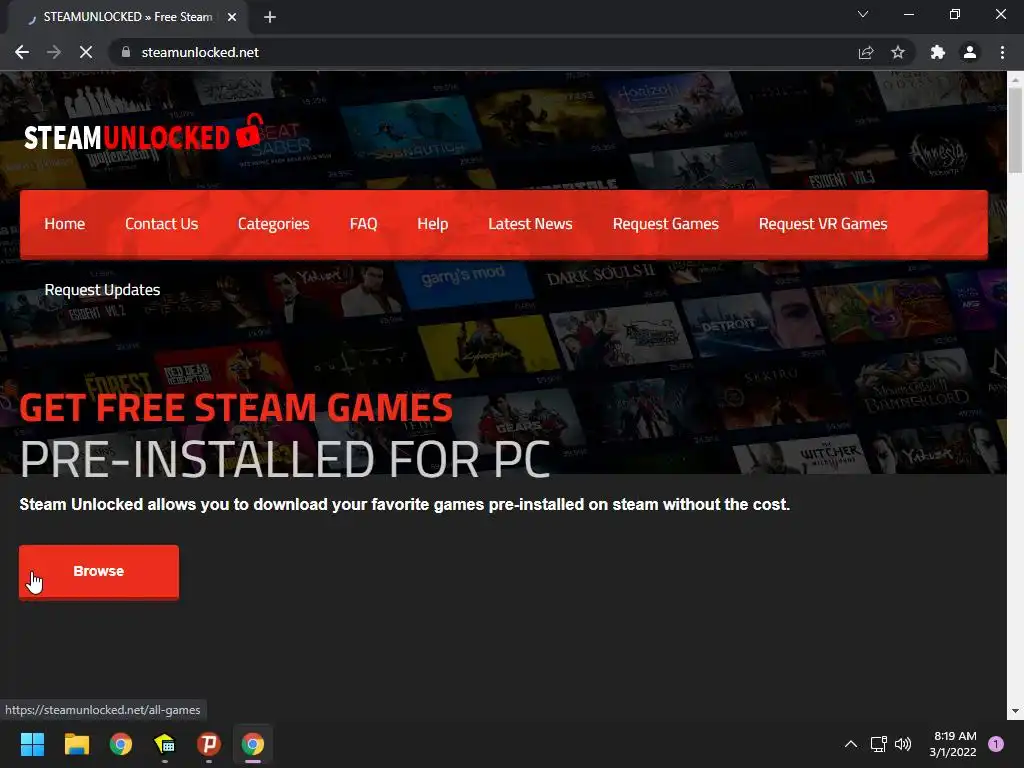
Task: Open the FAQ page
Action: coord(363,224)
